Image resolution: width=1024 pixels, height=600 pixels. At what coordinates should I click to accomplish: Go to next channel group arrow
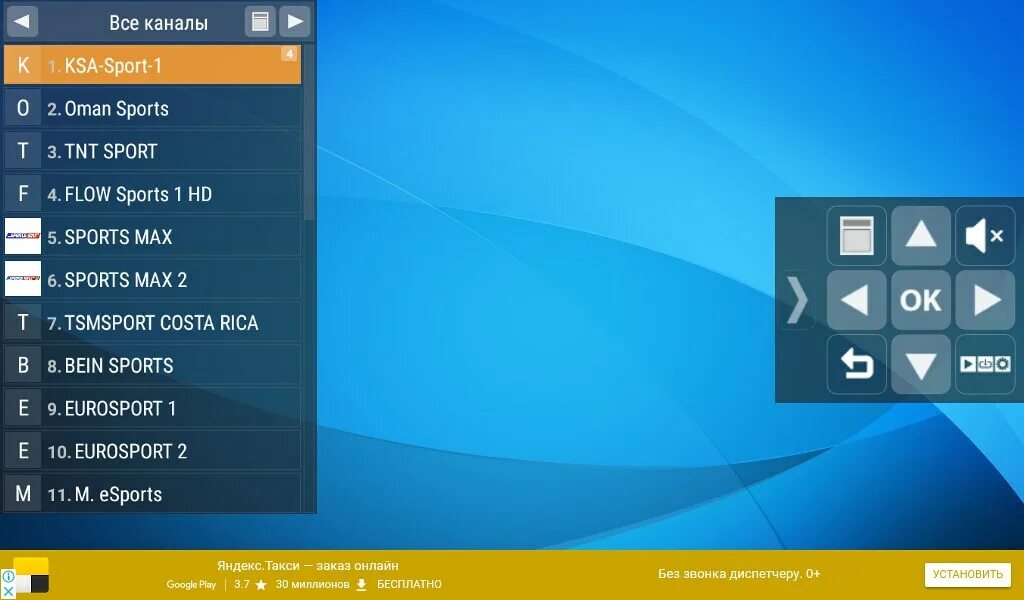point(295,22)
